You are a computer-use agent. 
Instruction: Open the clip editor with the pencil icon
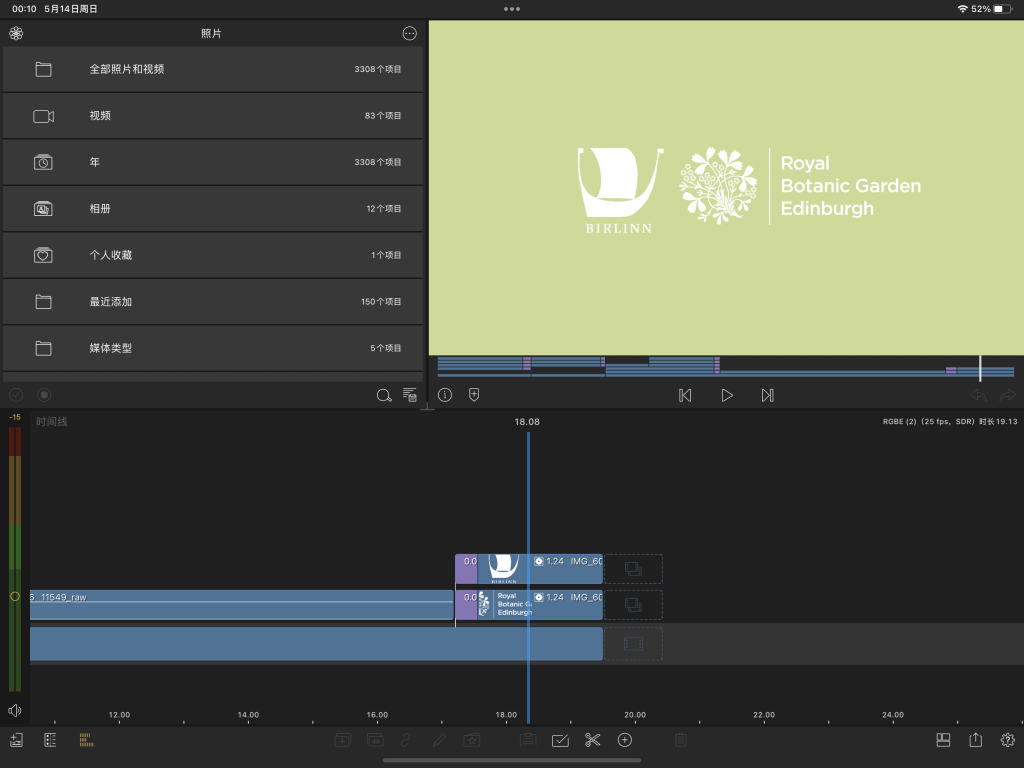click(440, 740)
